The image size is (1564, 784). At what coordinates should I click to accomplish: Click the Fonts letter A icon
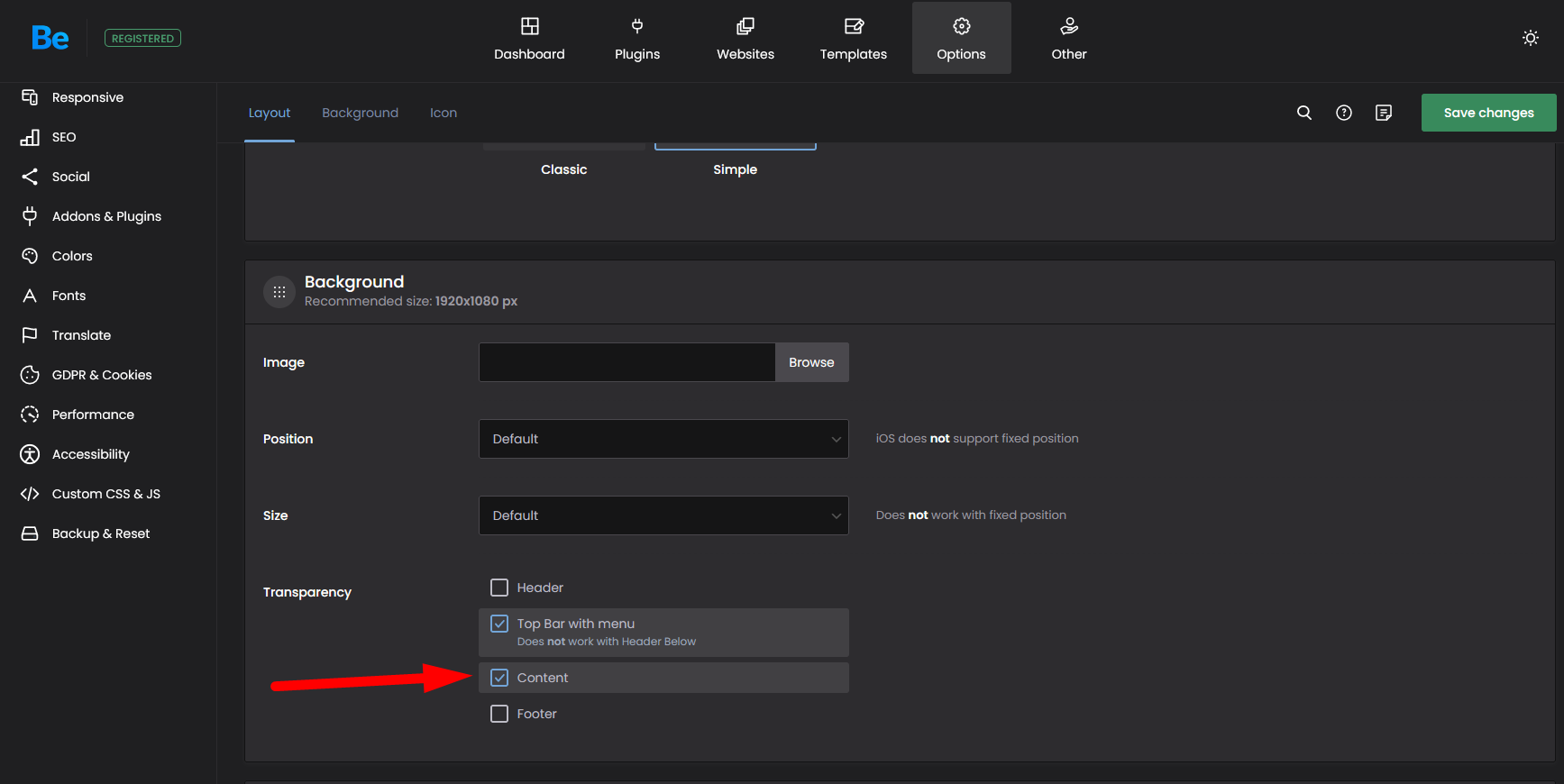[30, 296]
